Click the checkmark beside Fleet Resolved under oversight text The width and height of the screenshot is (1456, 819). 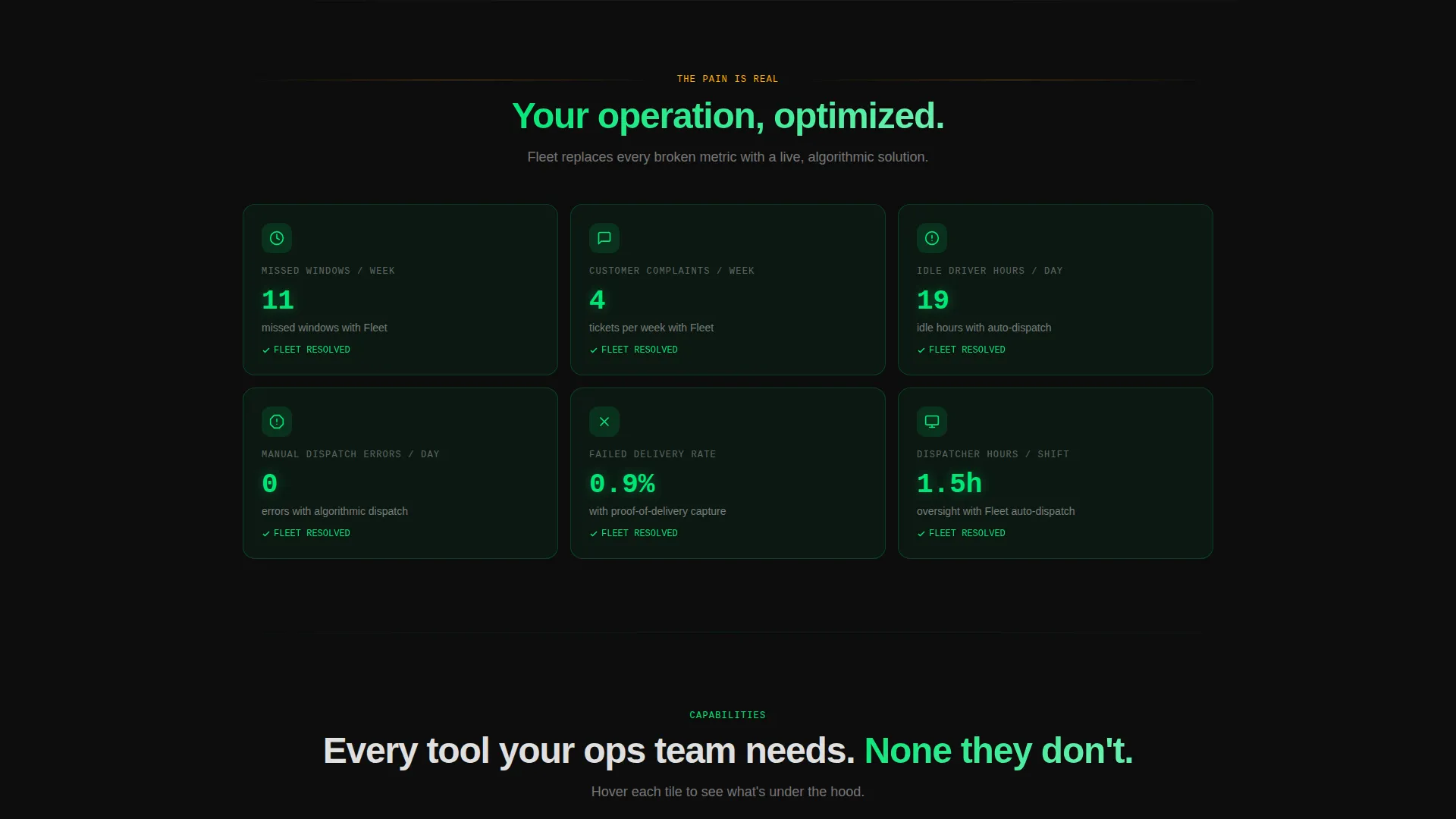click(x=921, y=534)
